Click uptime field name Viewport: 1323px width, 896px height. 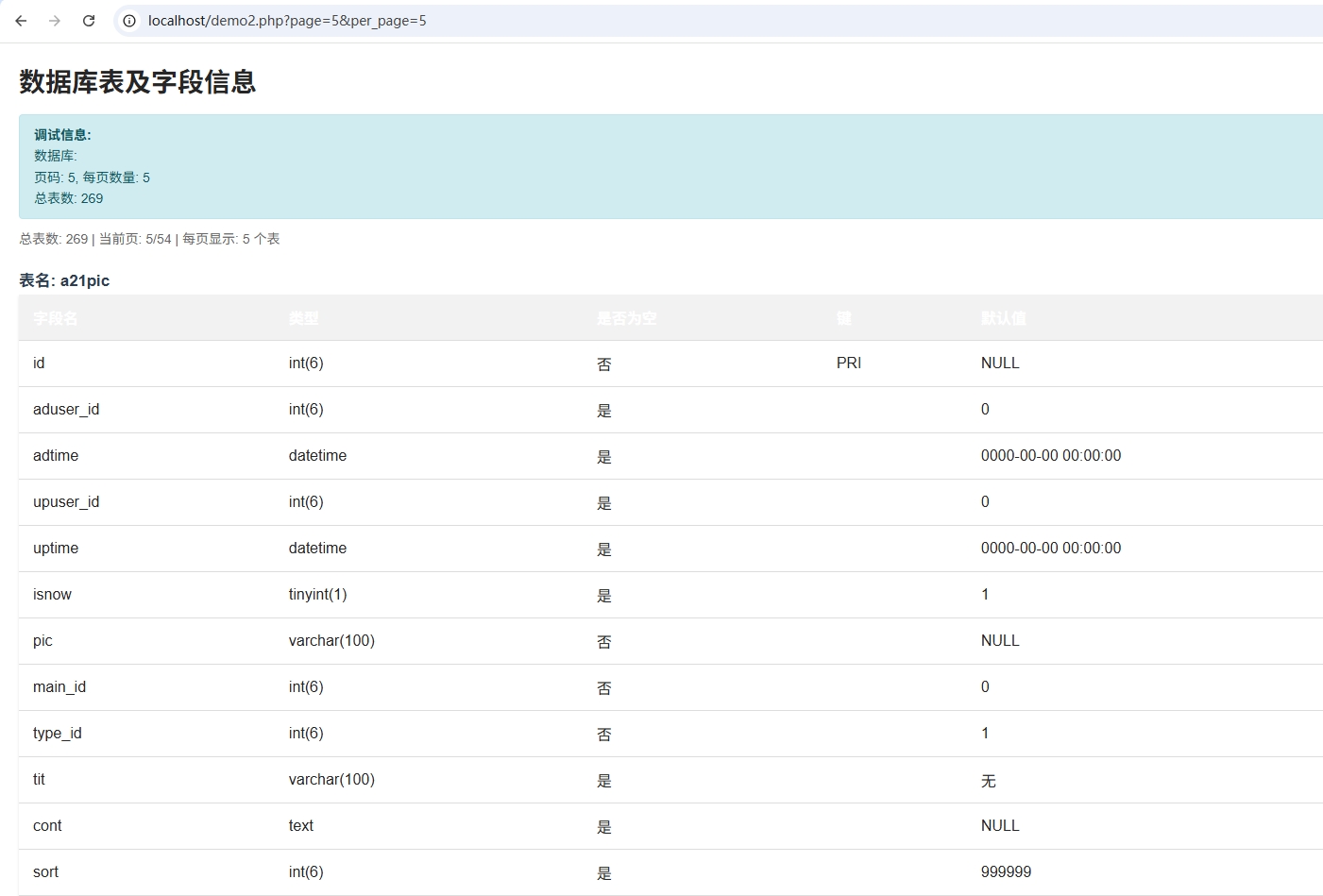coord(56,549)
